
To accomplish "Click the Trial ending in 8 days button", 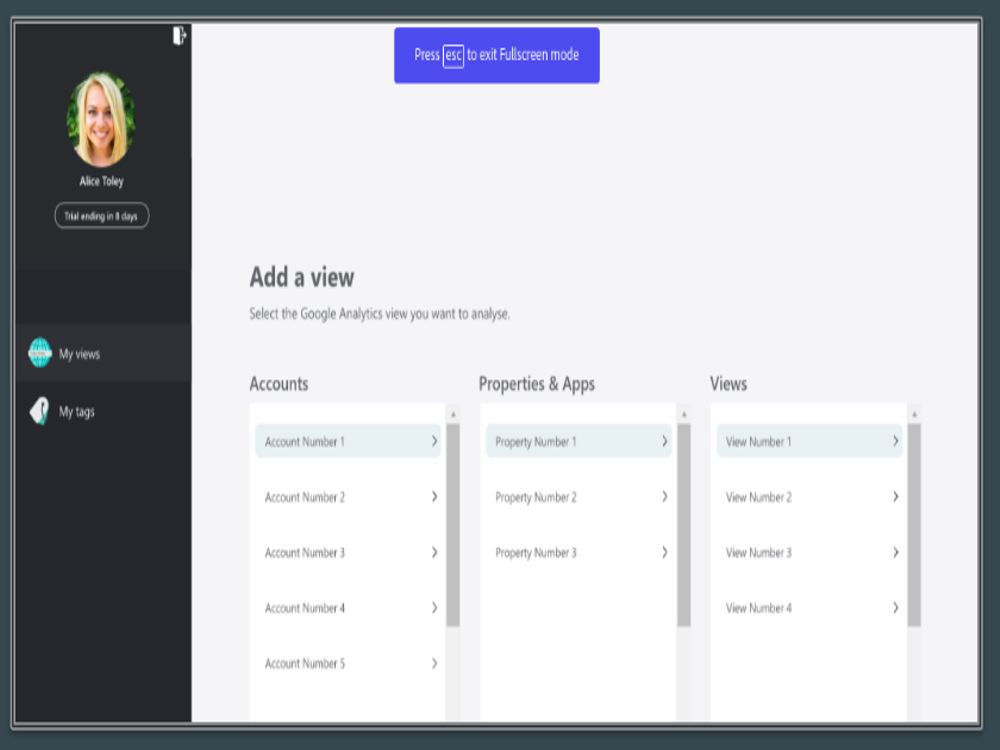I will [101, 216].
